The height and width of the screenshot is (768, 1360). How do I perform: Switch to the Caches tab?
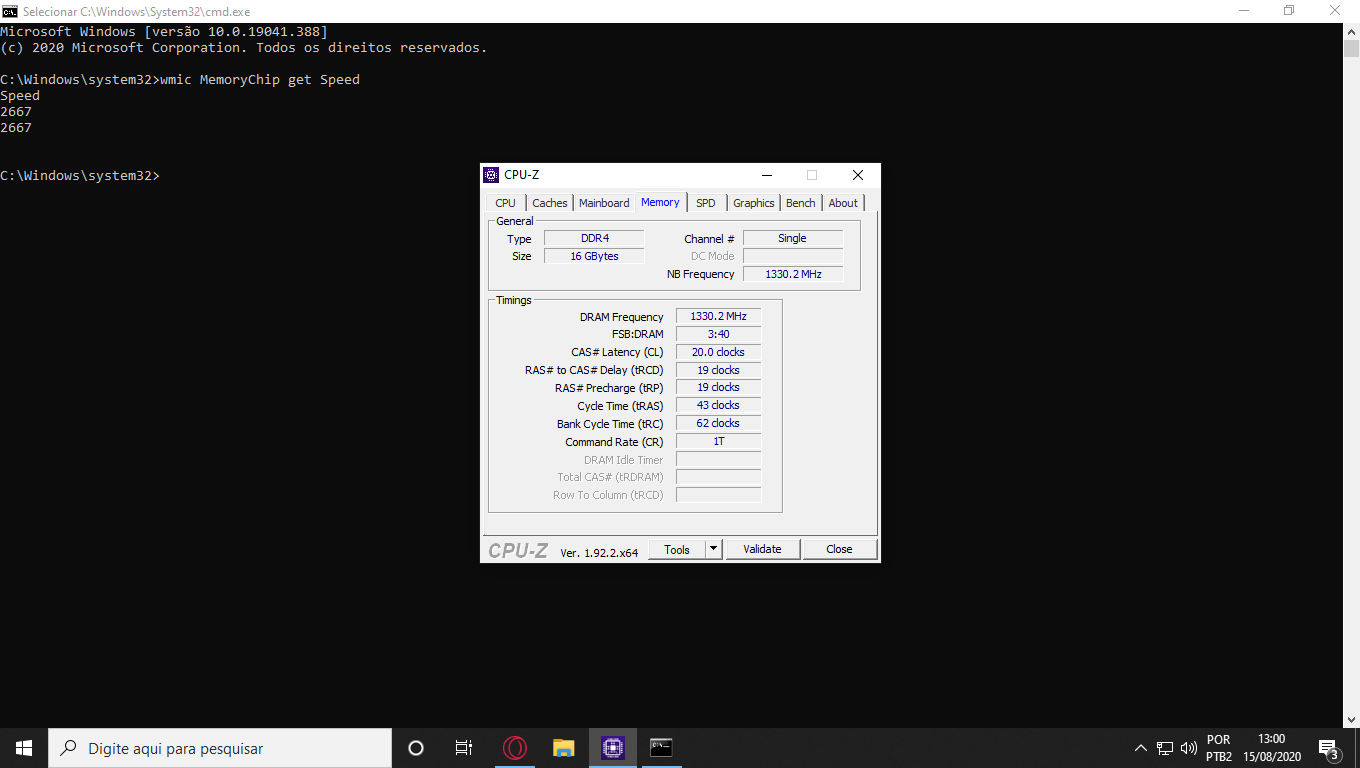pos(550,203)
